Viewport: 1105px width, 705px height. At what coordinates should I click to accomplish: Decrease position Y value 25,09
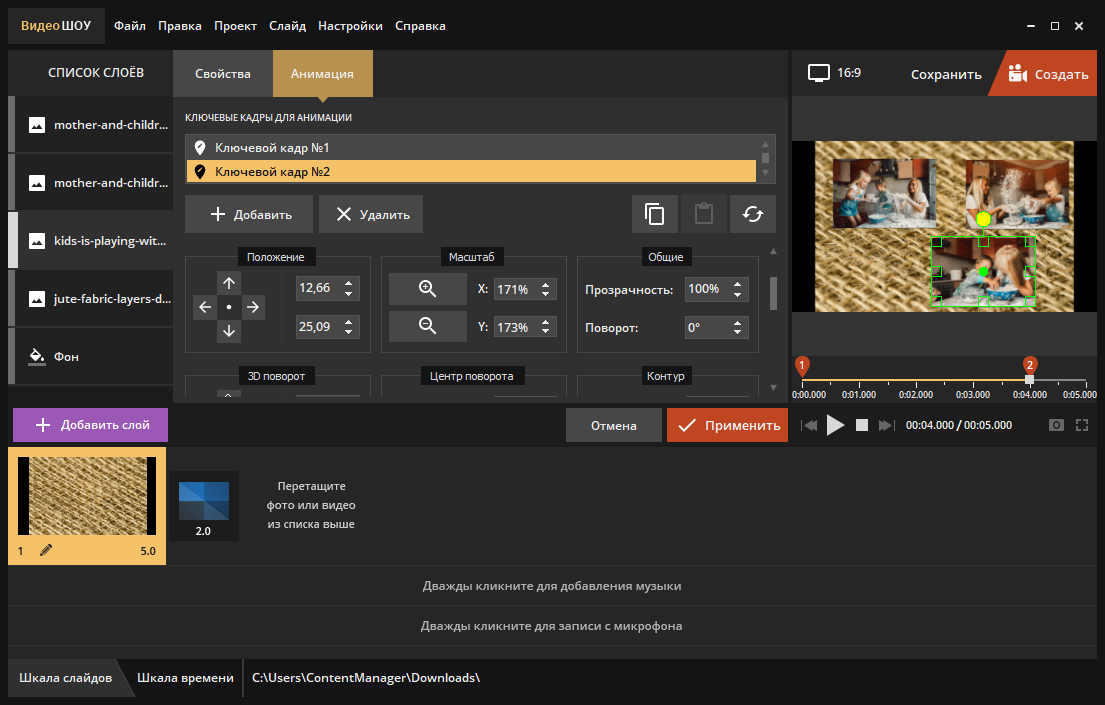pos(349,331)
